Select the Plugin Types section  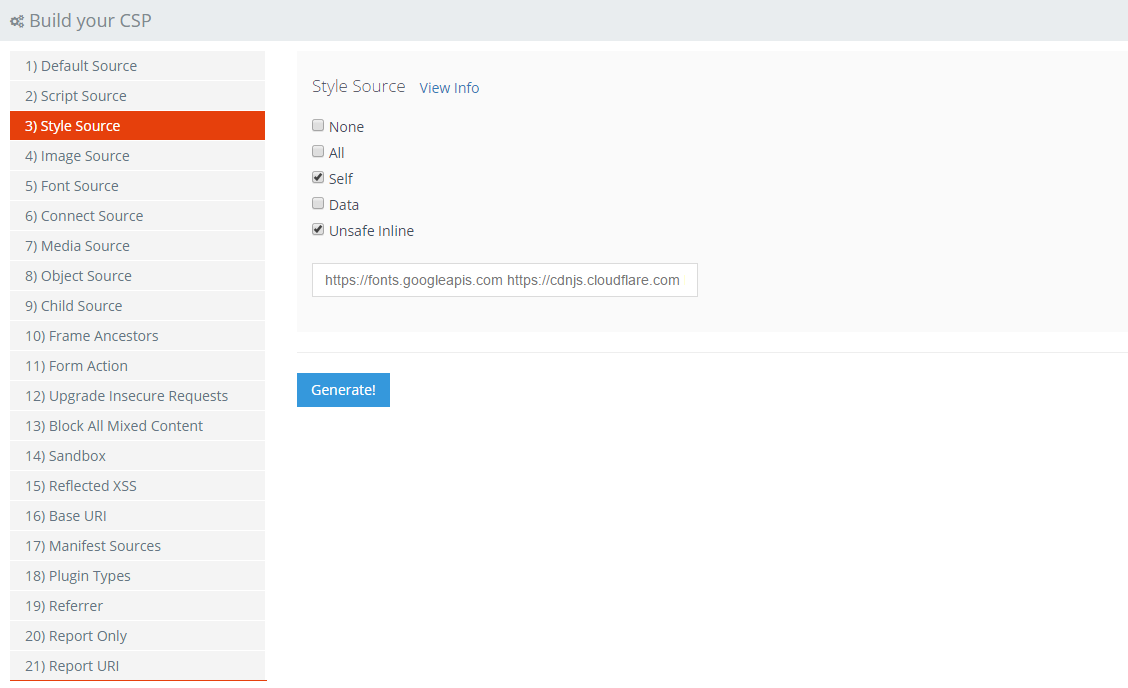137,576
